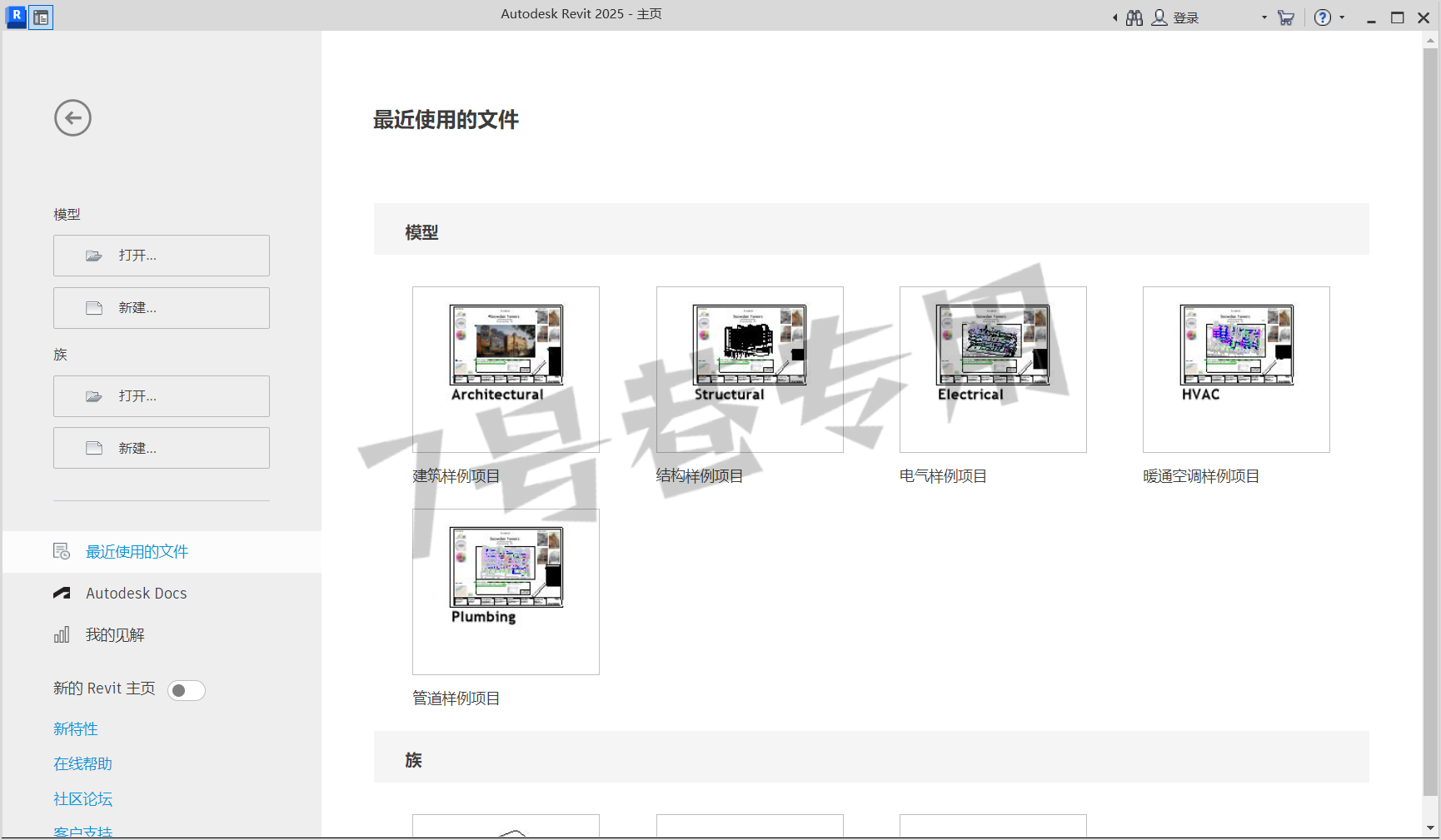Click the bar chart insights icon
The height and width of the screenshot is (840, 1441).
pos(62,635)
